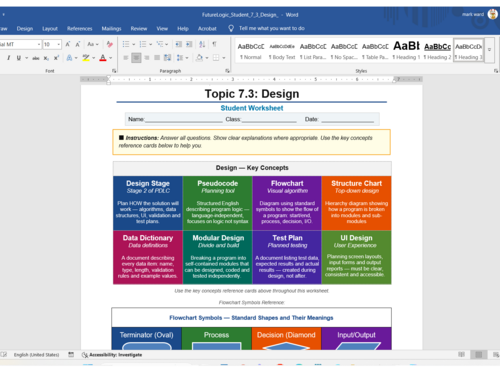Apply the Heading 1 style

point(406,51)
